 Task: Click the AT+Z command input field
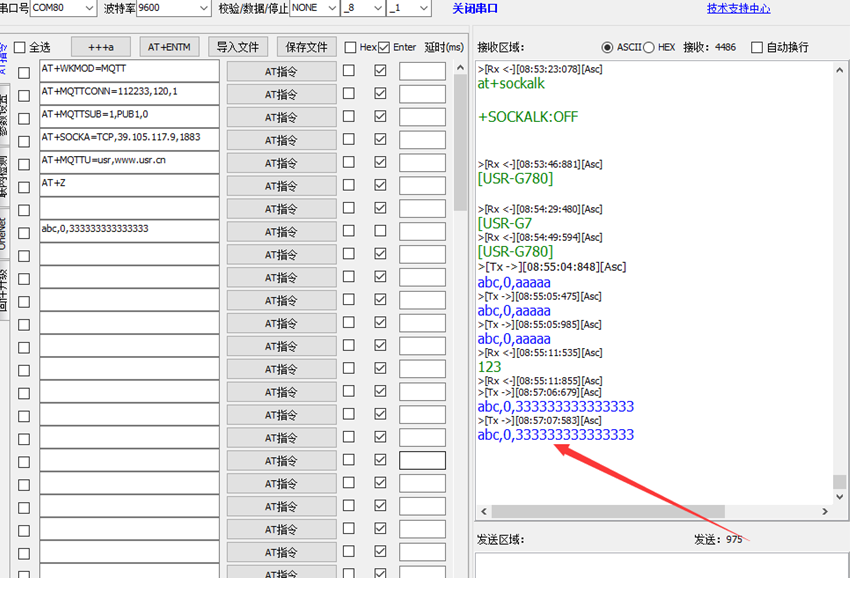[128, 185]
